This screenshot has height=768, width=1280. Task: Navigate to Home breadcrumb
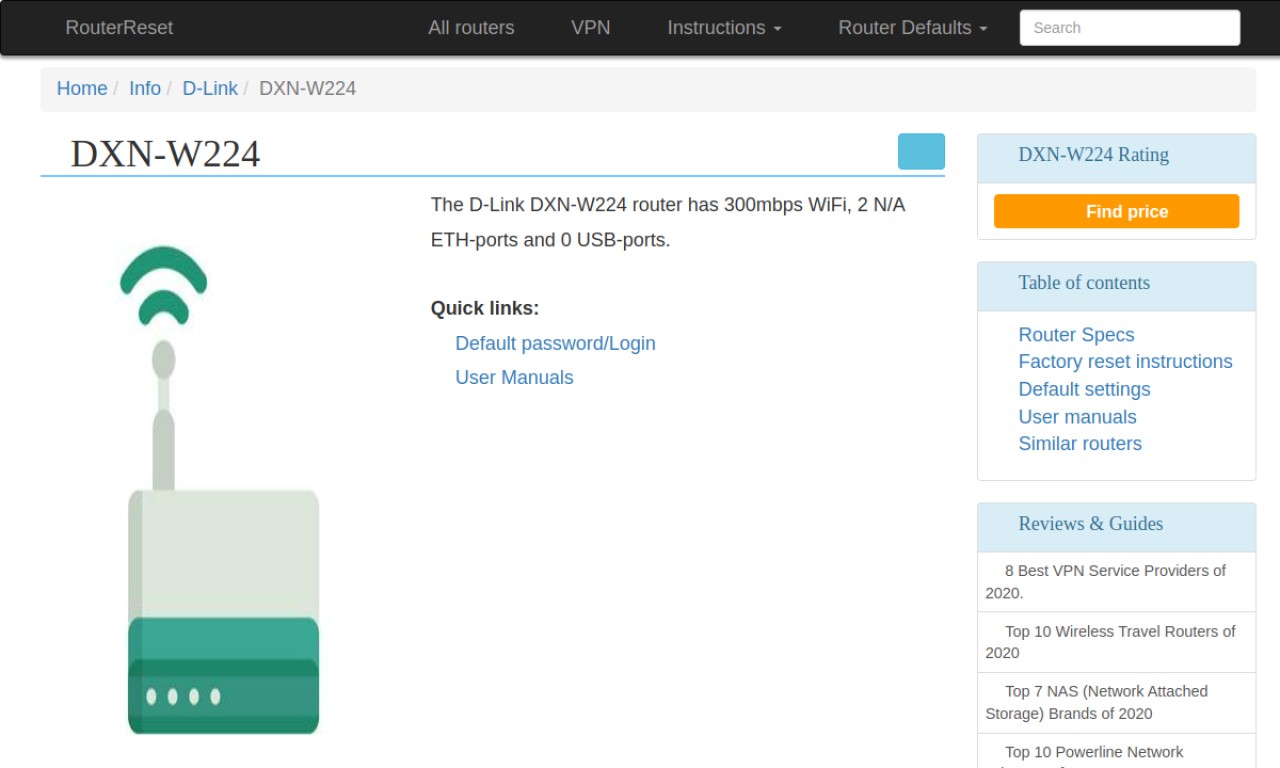pyautogui.click(x=82, y=88)
